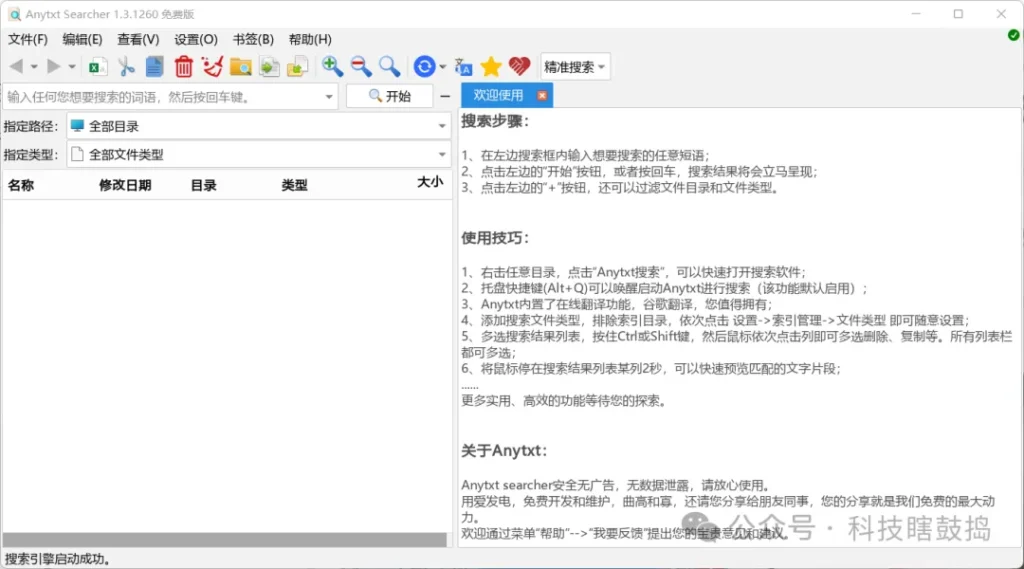Image resolution: width=1024 pixels, height=569 pixels.
Task: Click the Excel export icon
Action: tap(97, 67)
